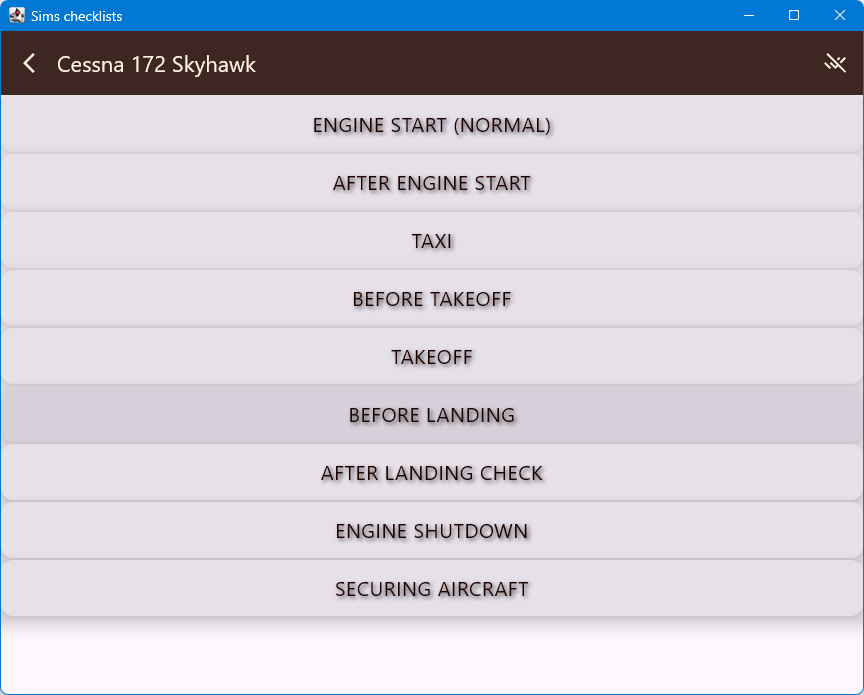Go back using the header arrow
The height and width of the screenshot is (695, 864).
coord(29,64)
